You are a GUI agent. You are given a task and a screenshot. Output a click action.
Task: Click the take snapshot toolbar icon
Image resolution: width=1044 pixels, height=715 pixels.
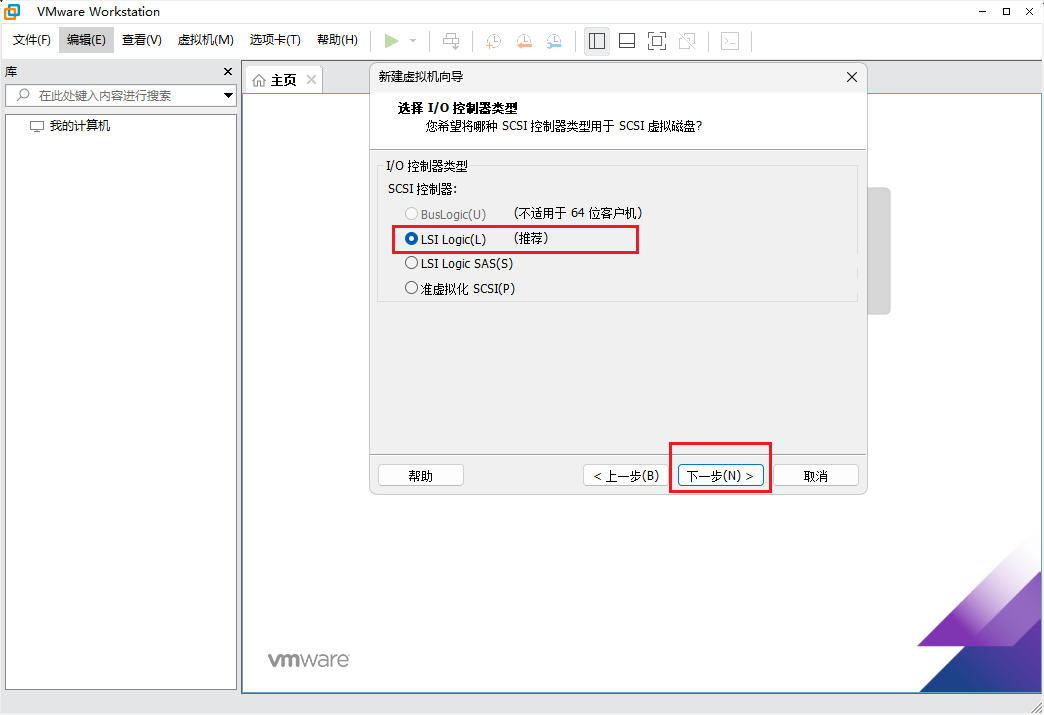[493, 41]
